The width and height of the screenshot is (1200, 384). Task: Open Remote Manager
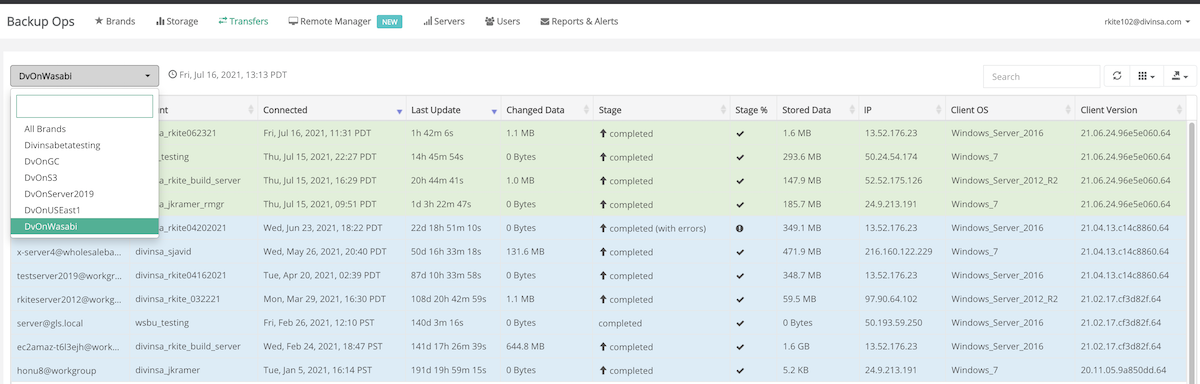click(x=329, y=21)
